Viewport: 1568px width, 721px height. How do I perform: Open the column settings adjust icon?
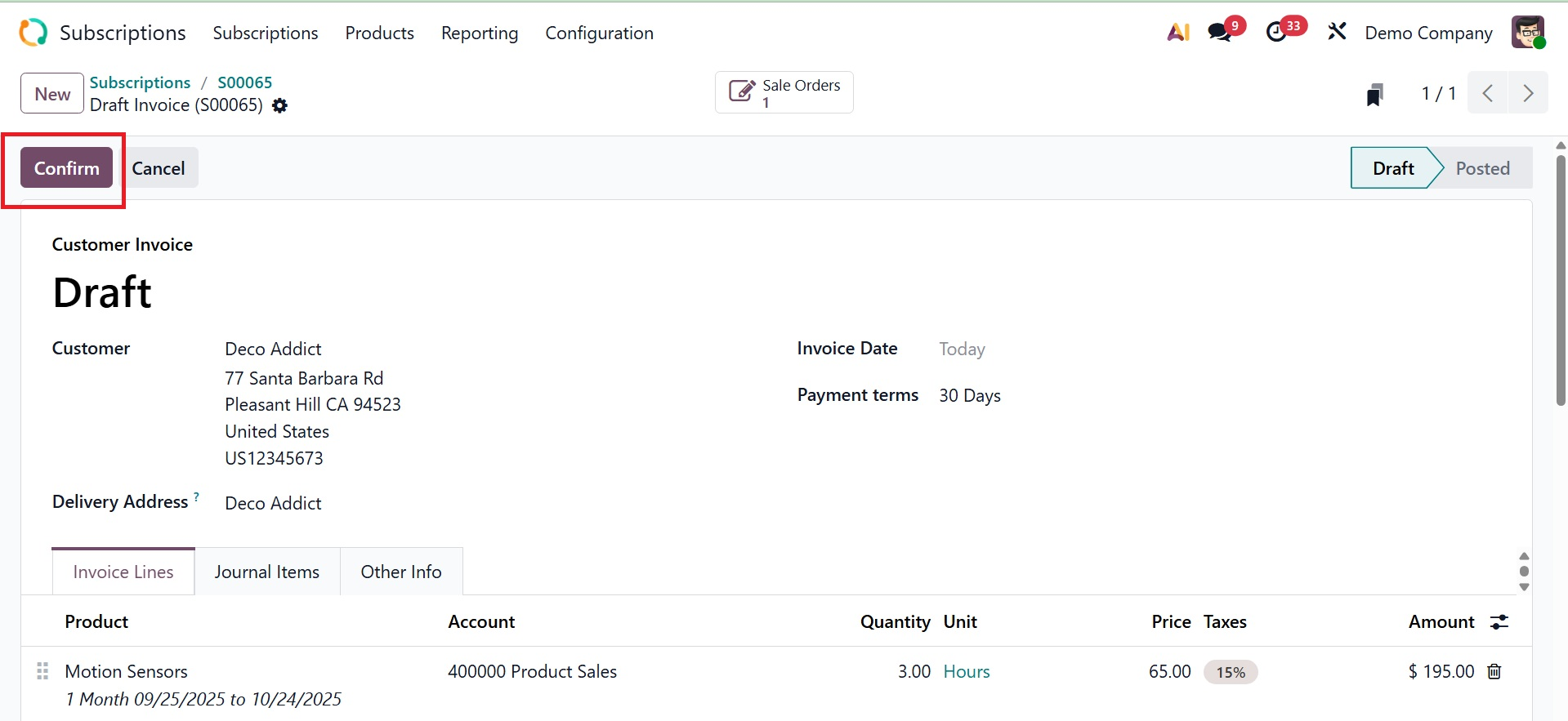point(1499,622)
